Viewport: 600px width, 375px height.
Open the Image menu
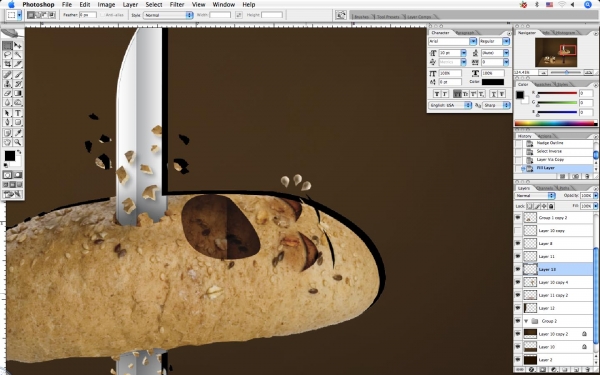106,5
